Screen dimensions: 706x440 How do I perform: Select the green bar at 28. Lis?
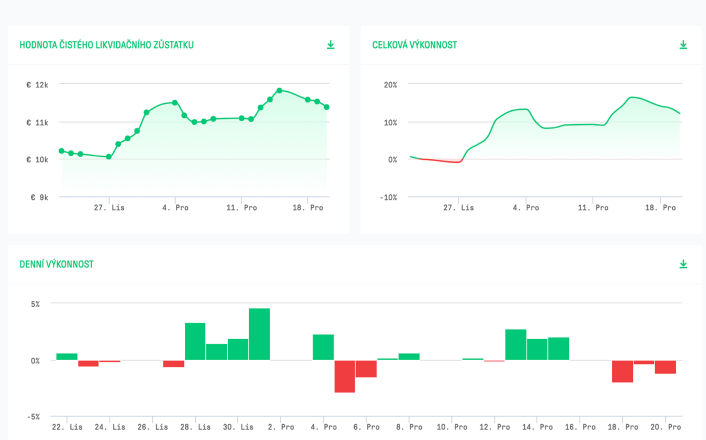point(195,341)
